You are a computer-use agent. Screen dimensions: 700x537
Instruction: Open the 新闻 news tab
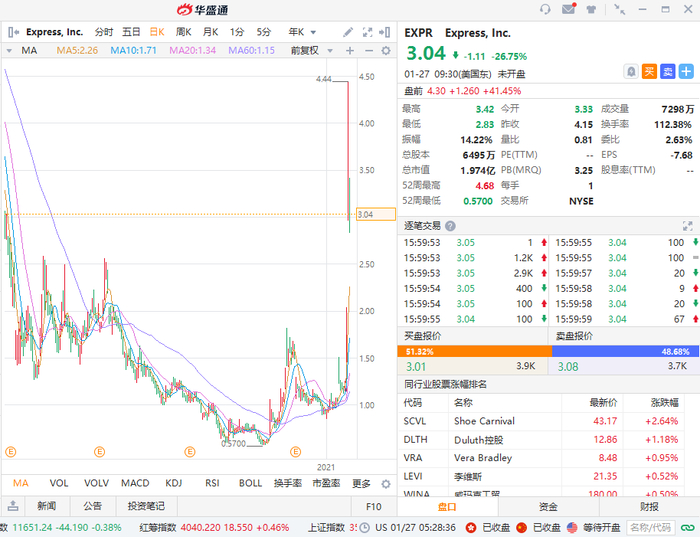[46, 506]
